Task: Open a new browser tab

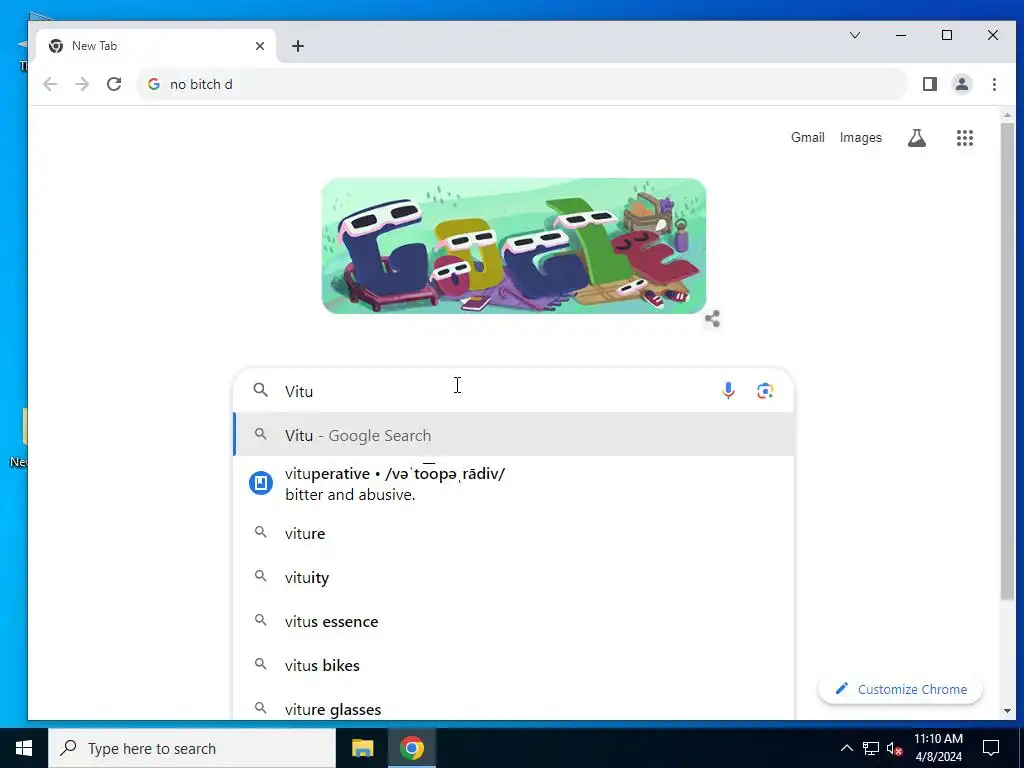Action: [298, 46]
